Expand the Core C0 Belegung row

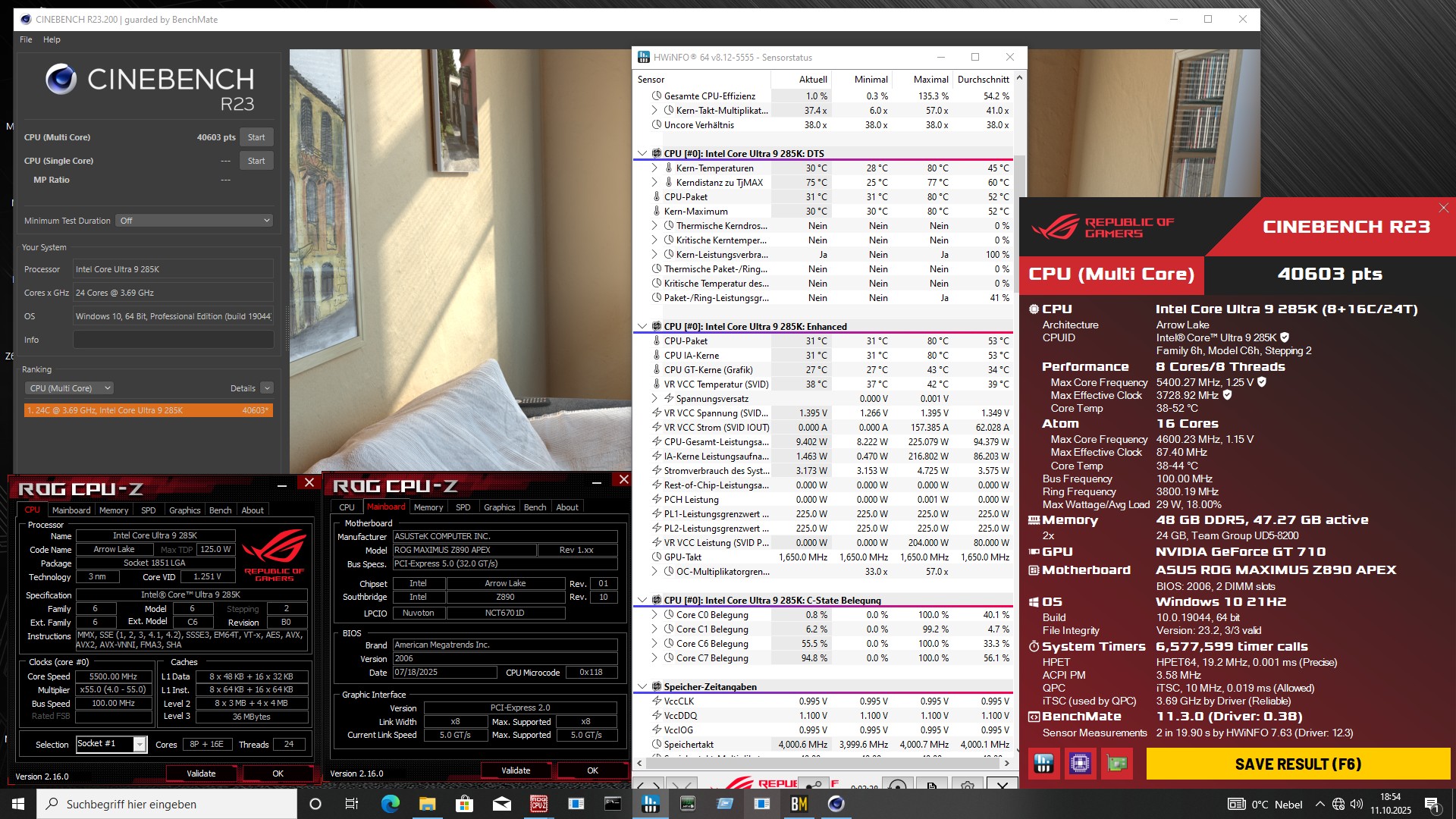[x=654, y=615]
